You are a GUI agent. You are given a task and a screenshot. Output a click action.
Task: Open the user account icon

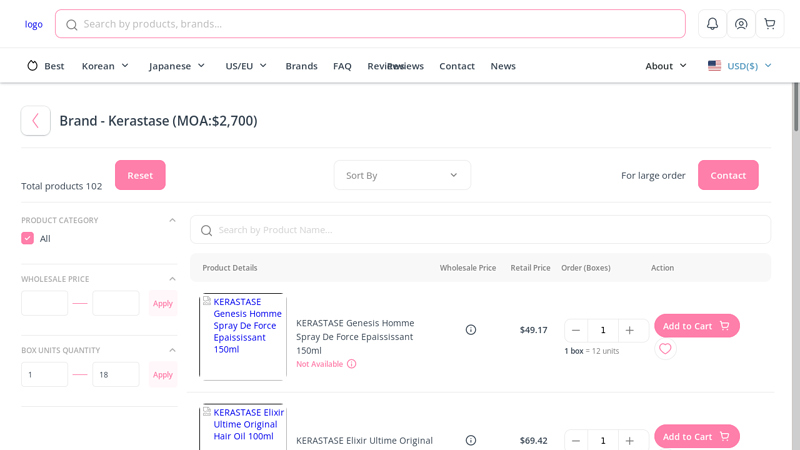pyautogui.click(x=741, y=24)
